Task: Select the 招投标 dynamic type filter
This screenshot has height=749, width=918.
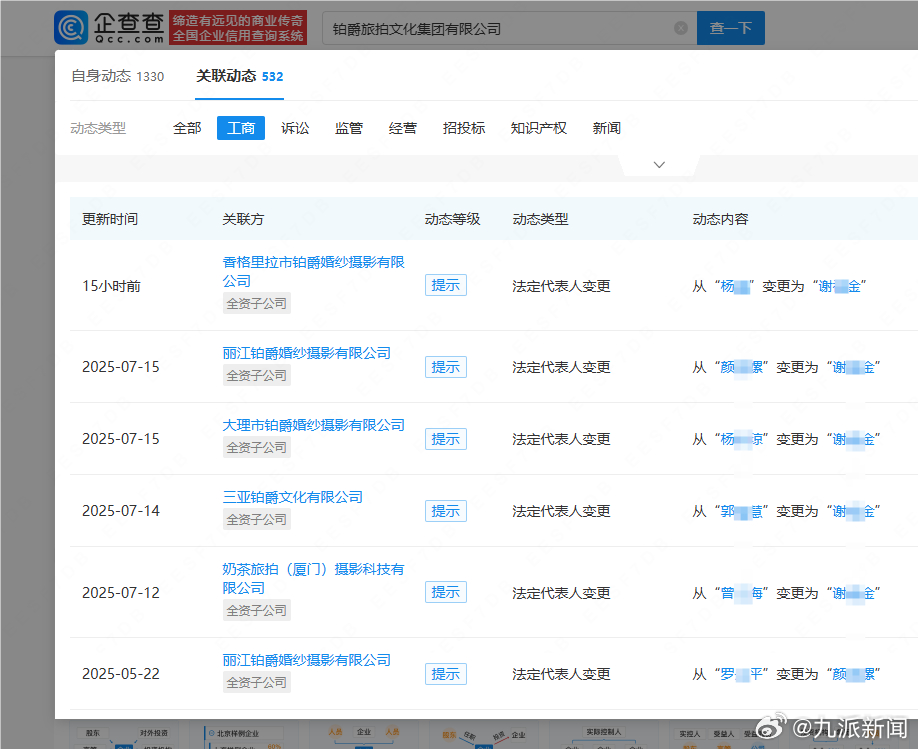Action: (x=464, y=128)
